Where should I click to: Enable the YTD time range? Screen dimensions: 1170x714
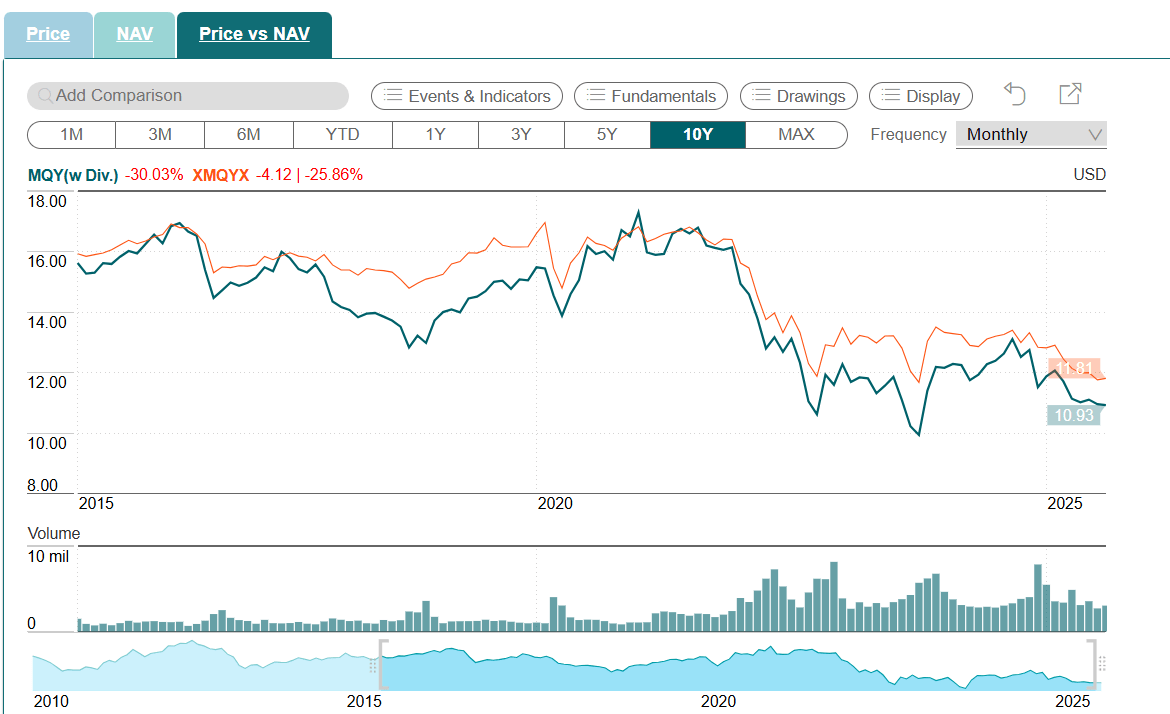pyautogui.click(x=342, y=134)
